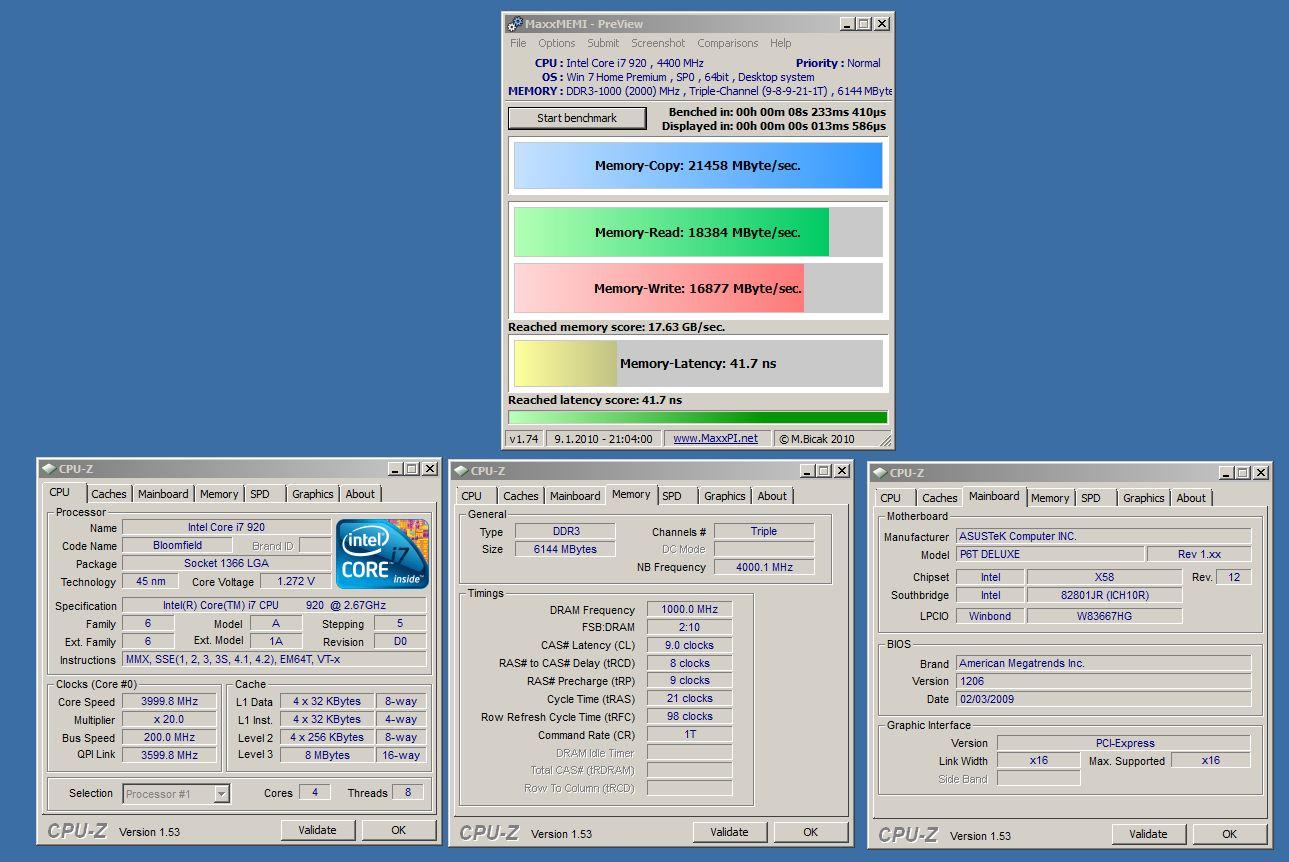This screenshot has width=1289, height=862.
Task: Click the FSB:DRAM 2:10 field
Action: [x=689, y=628]
